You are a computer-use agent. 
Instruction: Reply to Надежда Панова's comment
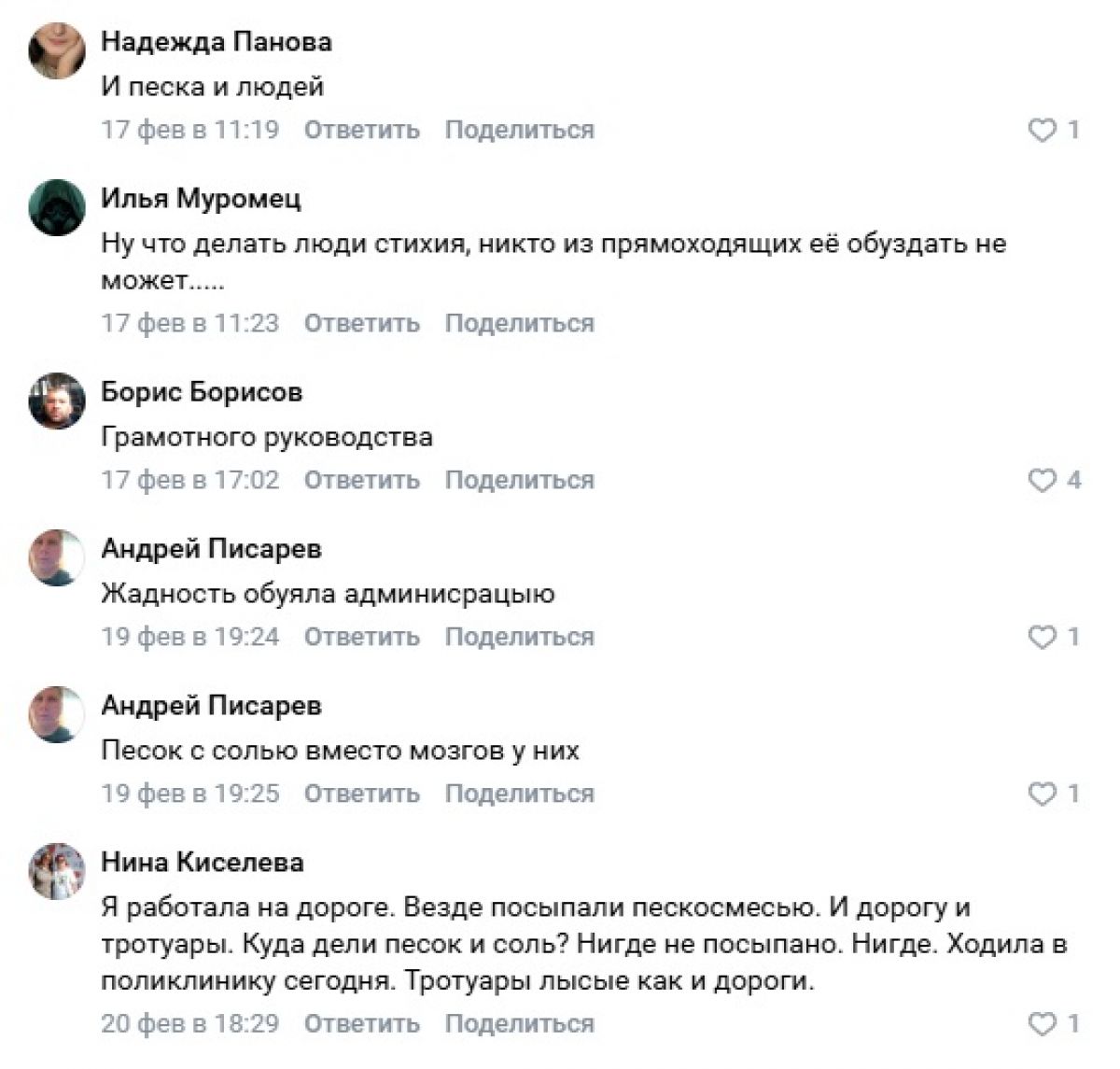pos(361,130)
